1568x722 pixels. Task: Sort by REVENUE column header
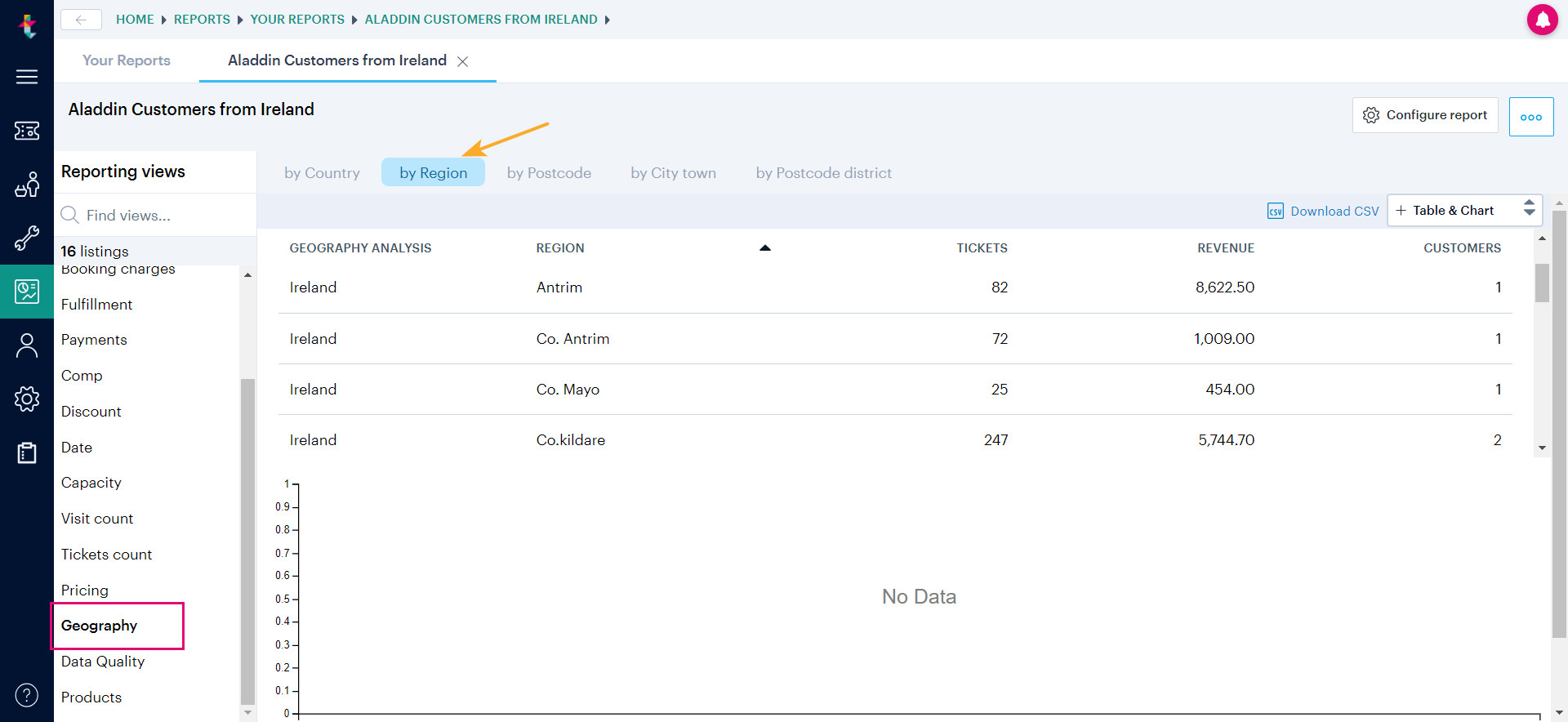tap(1226, 247)
